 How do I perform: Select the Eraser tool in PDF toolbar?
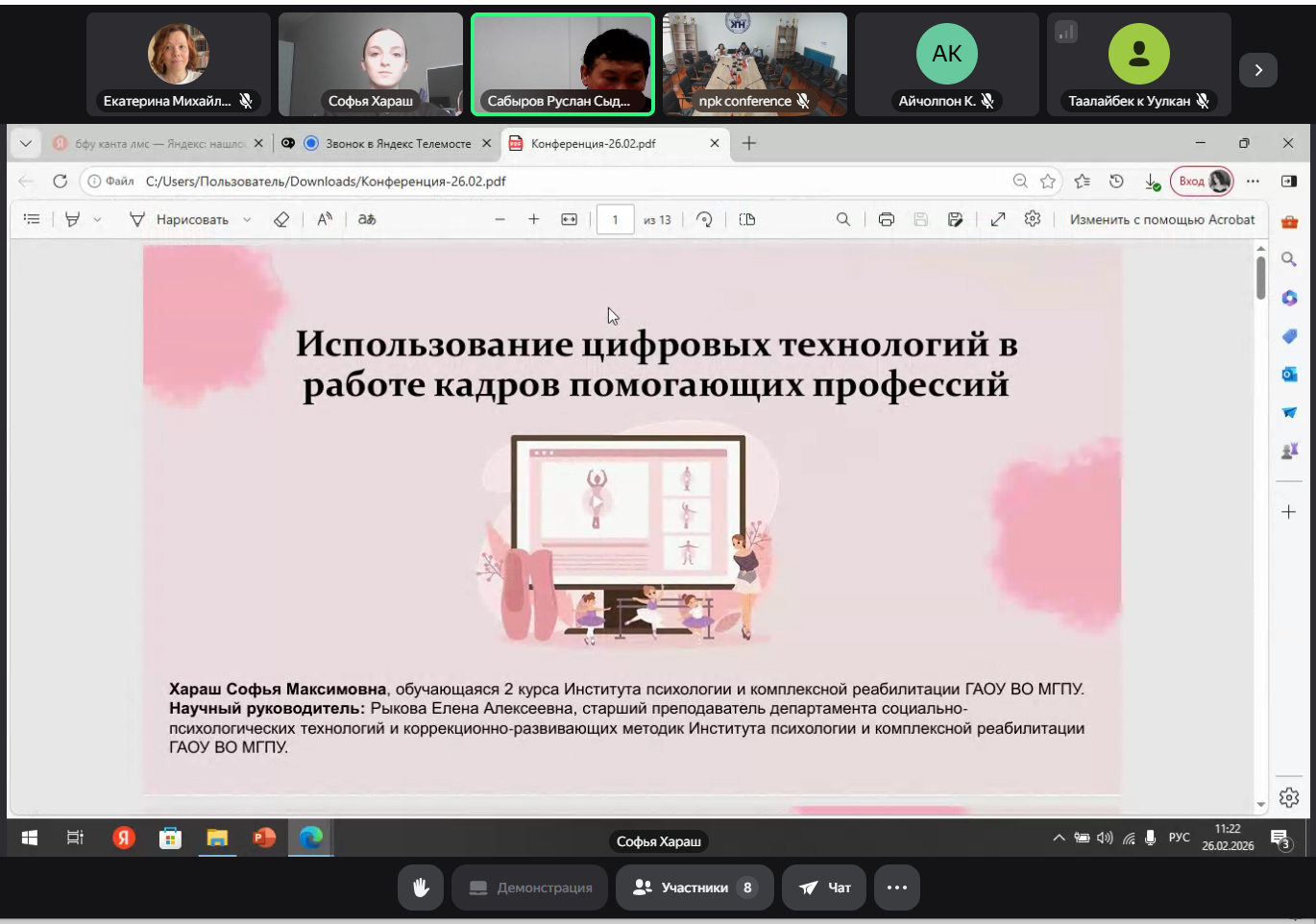point(281,220)
